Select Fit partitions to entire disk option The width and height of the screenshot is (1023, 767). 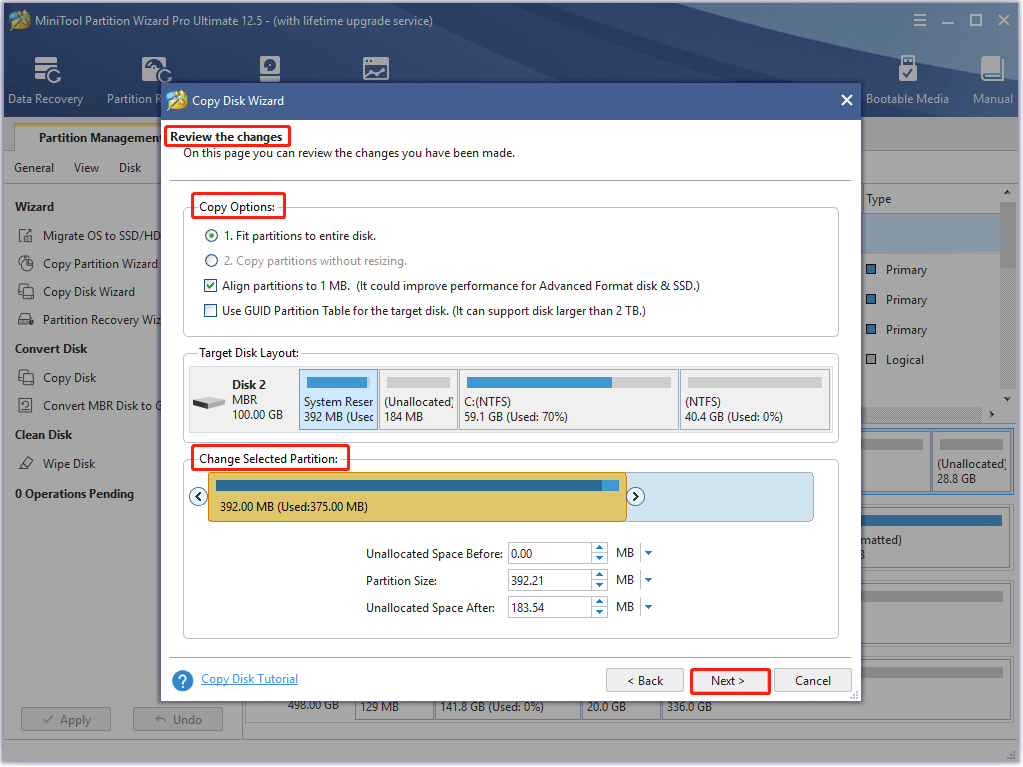point(211,236)
